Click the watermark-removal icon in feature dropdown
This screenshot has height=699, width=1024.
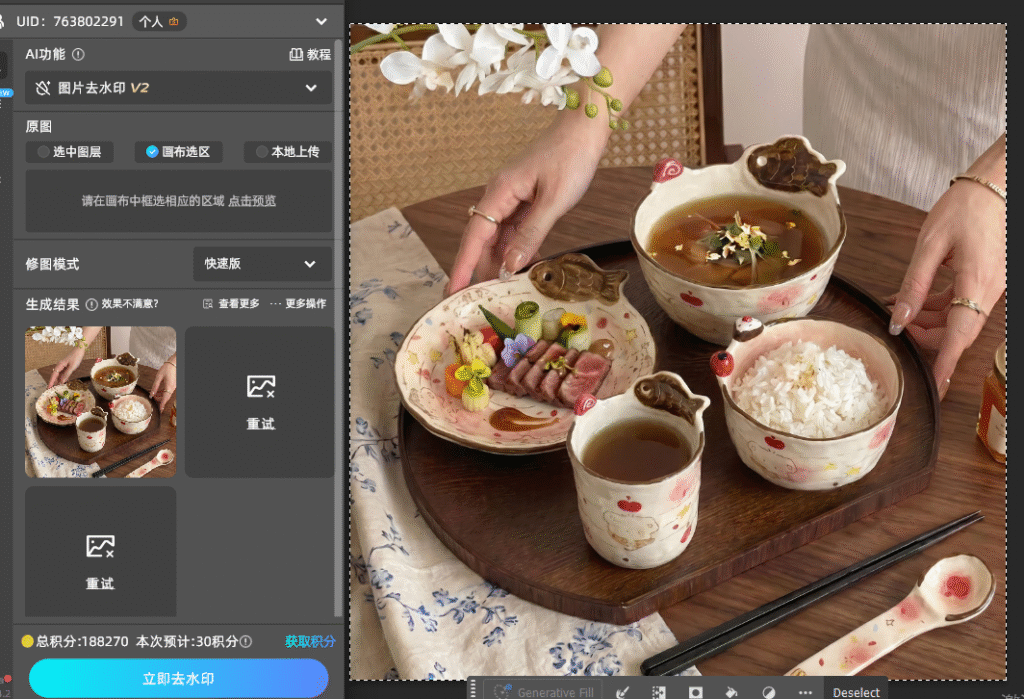point(43,88)
